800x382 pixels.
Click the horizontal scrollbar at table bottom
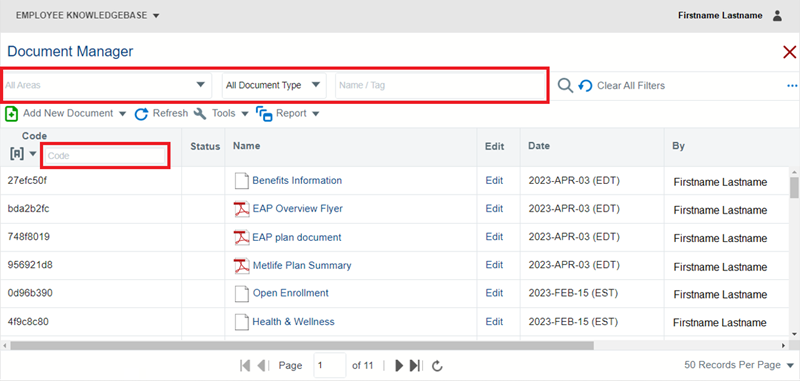tap(302, 345)
